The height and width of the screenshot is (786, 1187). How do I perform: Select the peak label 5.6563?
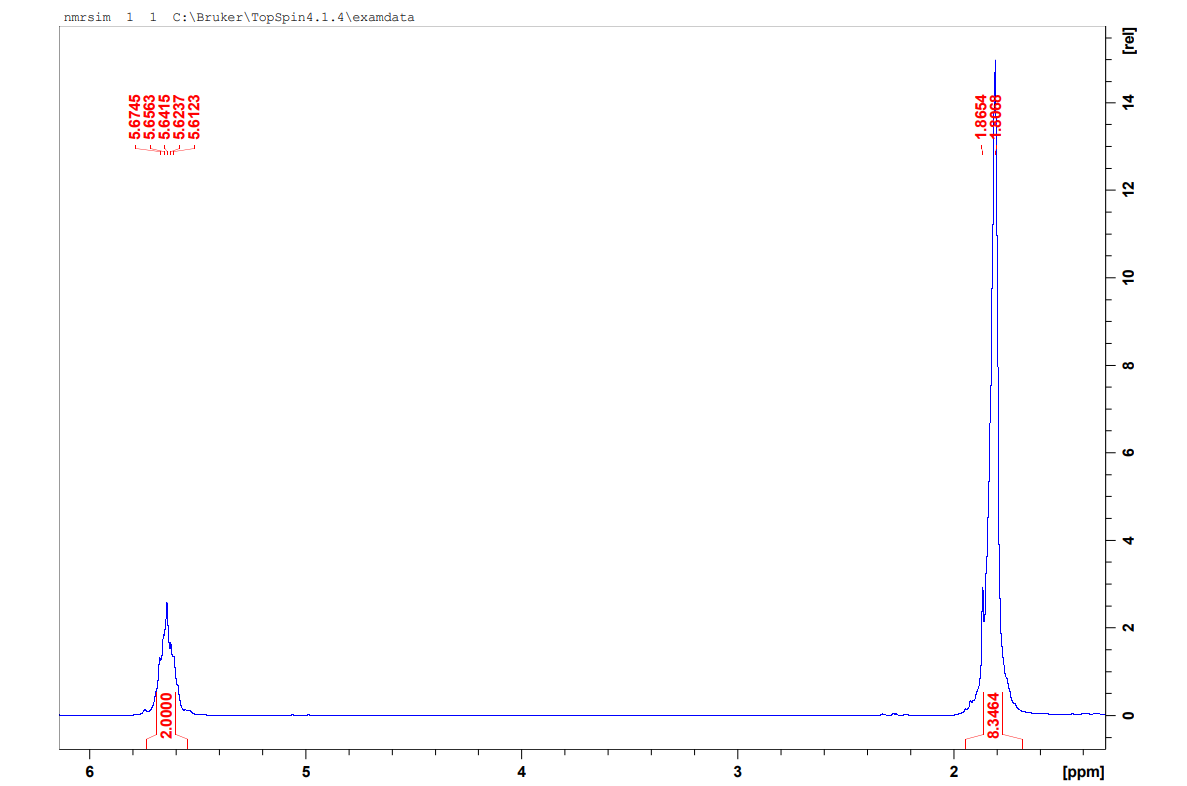point(149,116)
